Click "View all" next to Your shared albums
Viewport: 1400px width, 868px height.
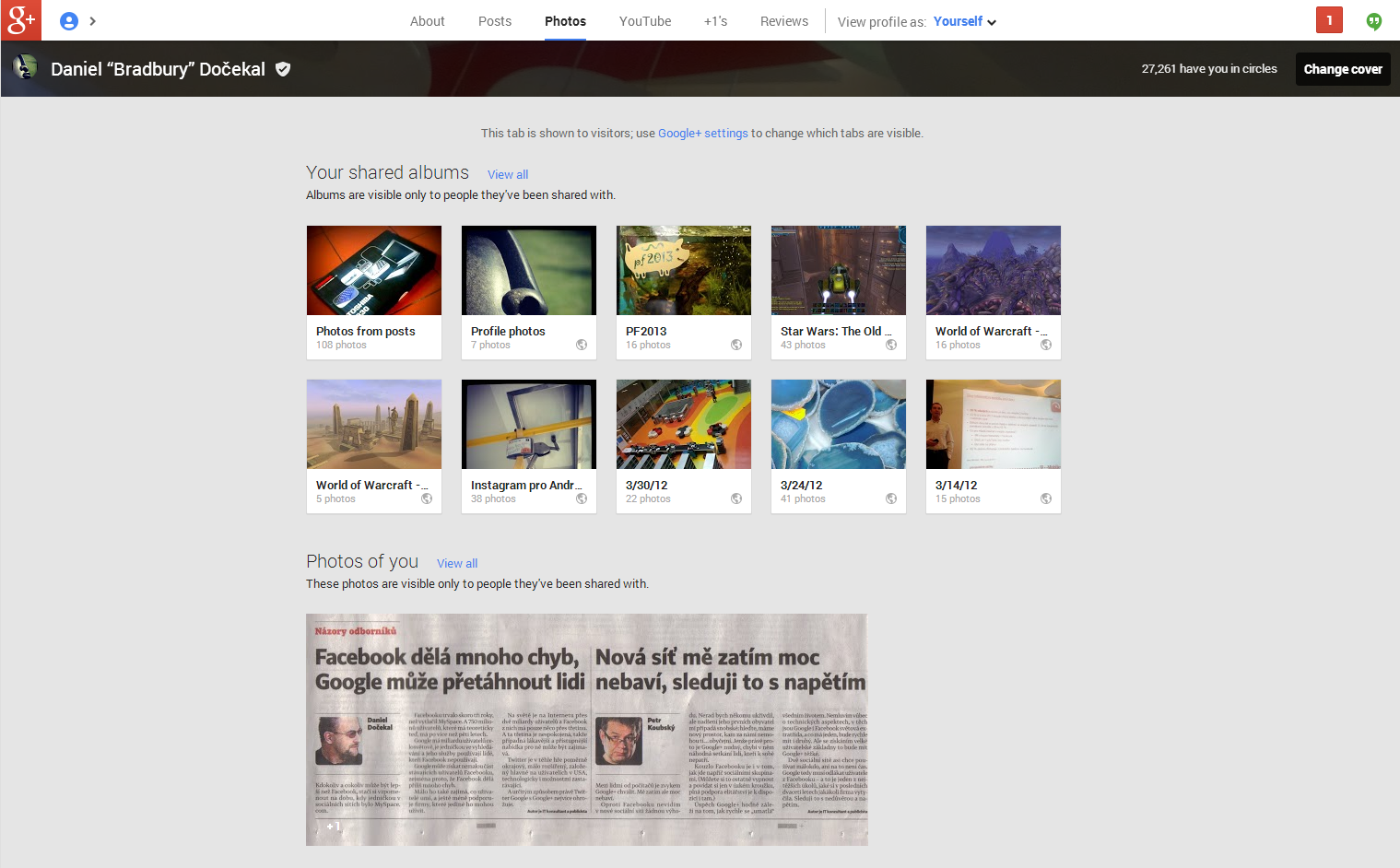click(x=507, y=174)
